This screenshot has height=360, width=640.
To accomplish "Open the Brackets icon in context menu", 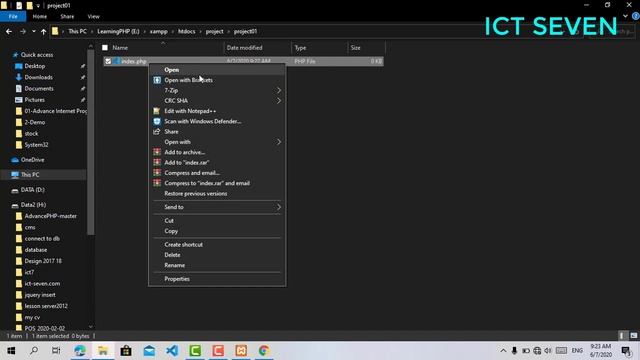I will [x=157, y=80].
